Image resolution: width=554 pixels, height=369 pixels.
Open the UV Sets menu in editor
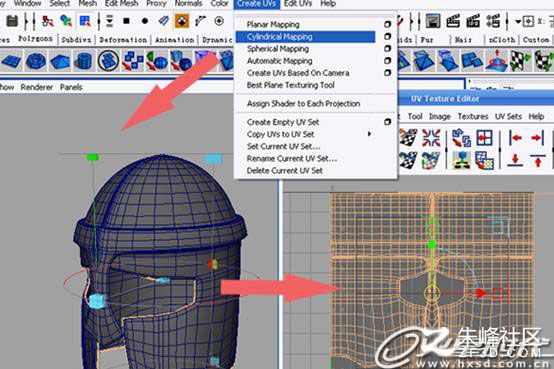click(508, 117)
